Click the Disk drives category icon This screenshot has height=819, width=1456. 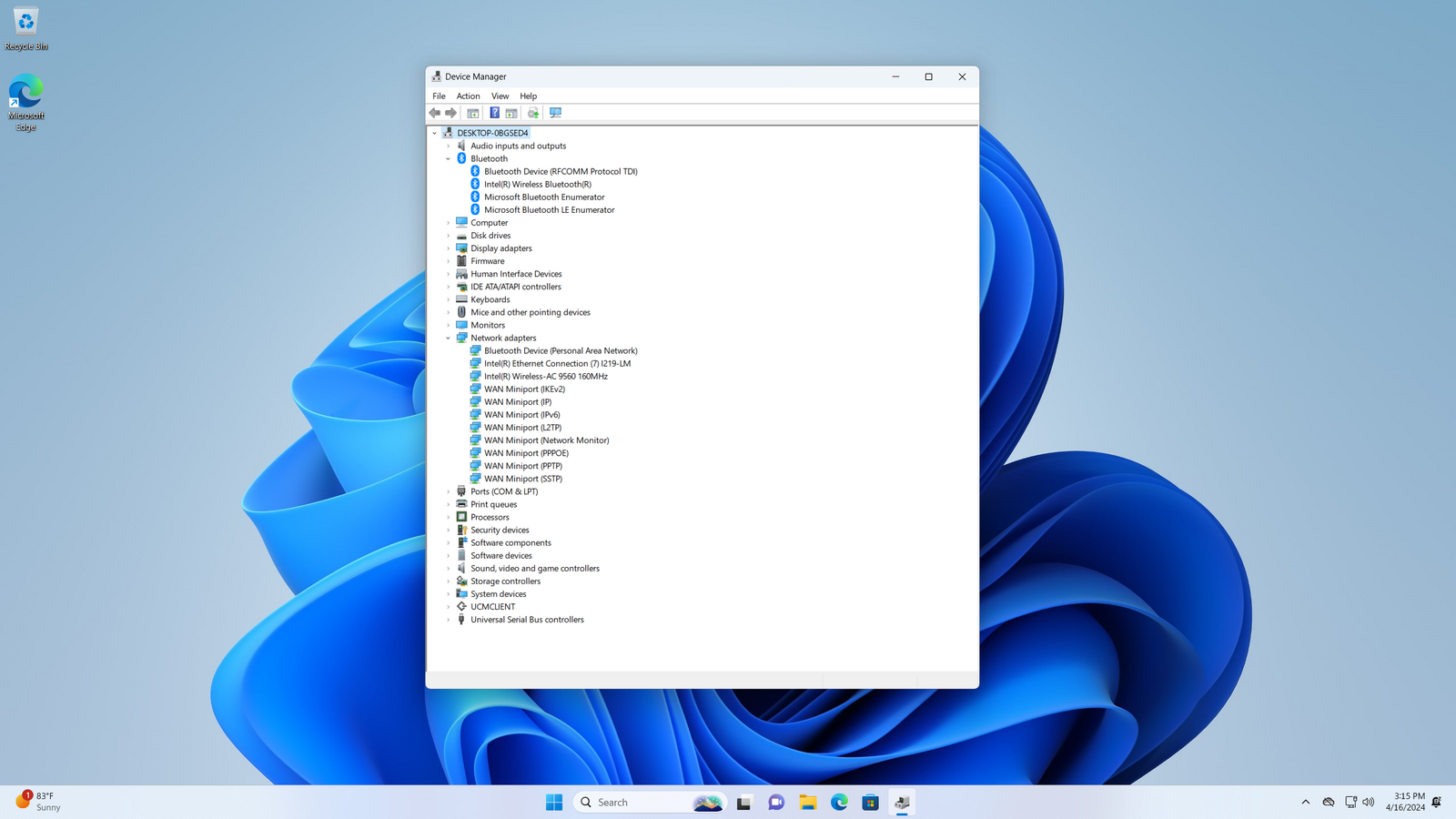click(x=461, y=236)
